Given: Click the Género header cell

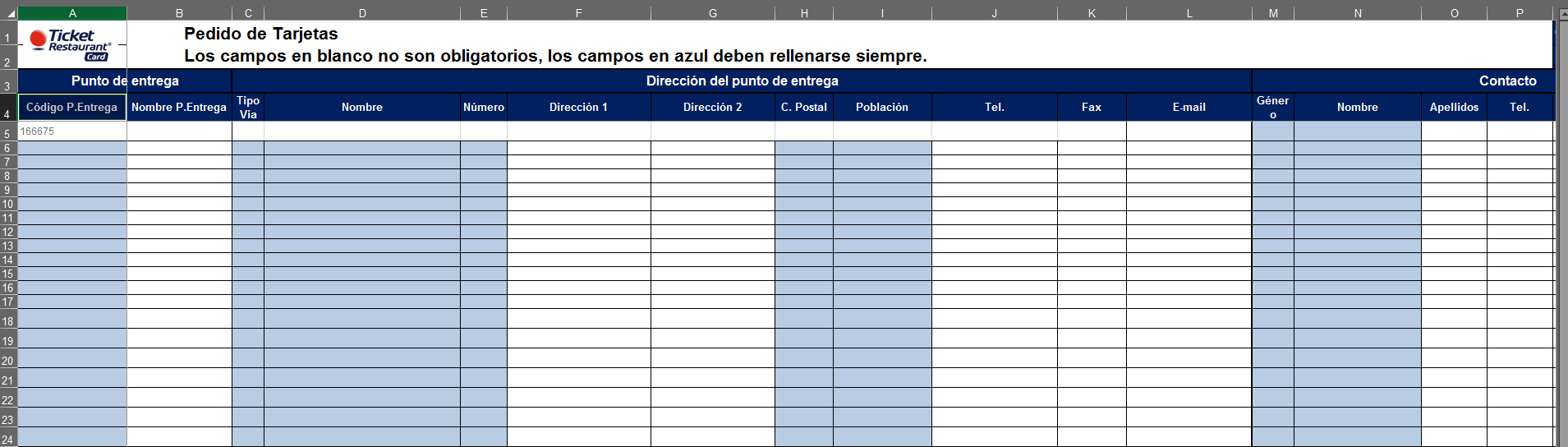Looking at the screenshot, I should coord(1272,108).
